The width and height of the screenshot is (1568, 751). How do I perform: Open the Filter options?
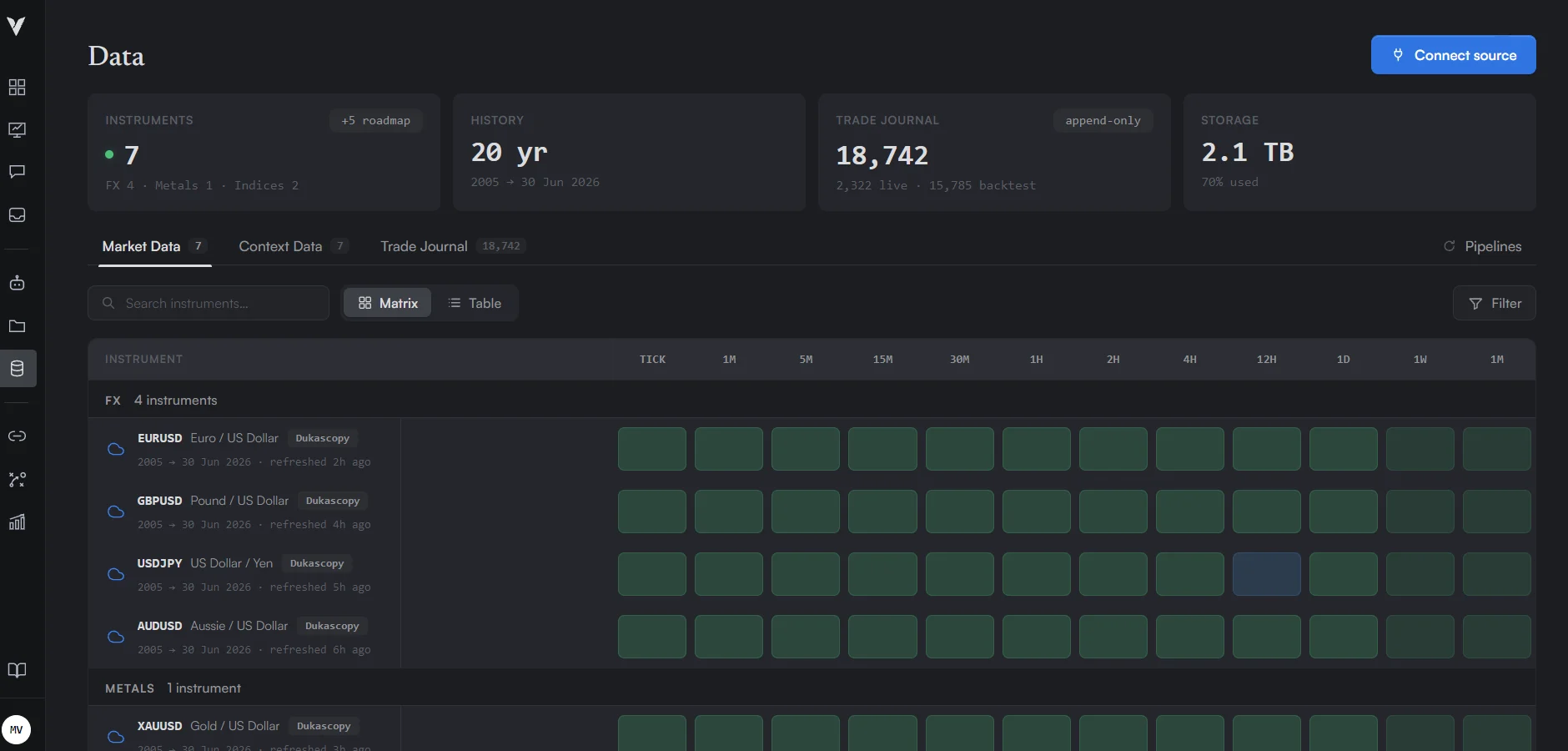tap(1495, 304)
